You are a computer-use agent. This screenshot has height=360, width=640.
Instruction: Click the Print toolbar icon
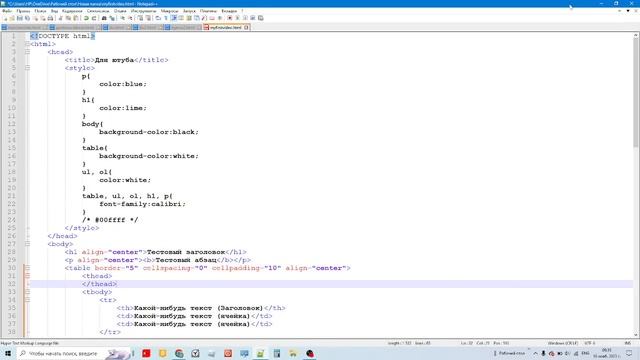coord(51,18)
